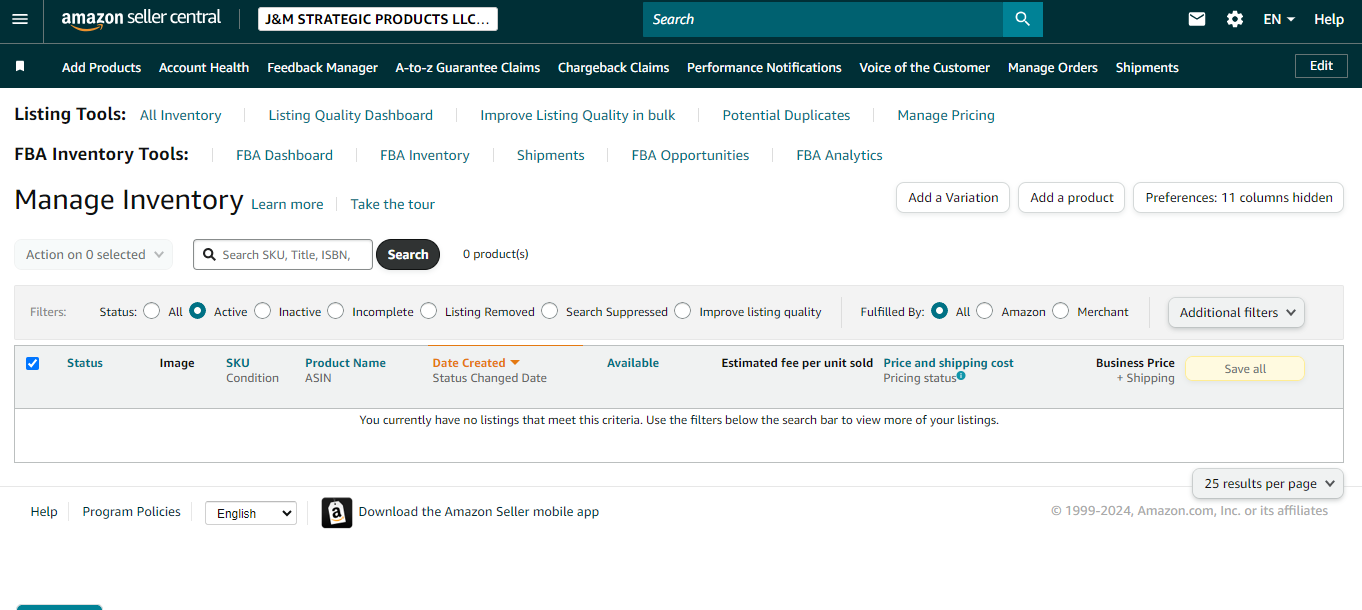Open All Inventory listing tool
The image size is (1362, 610).
point(181,115)
